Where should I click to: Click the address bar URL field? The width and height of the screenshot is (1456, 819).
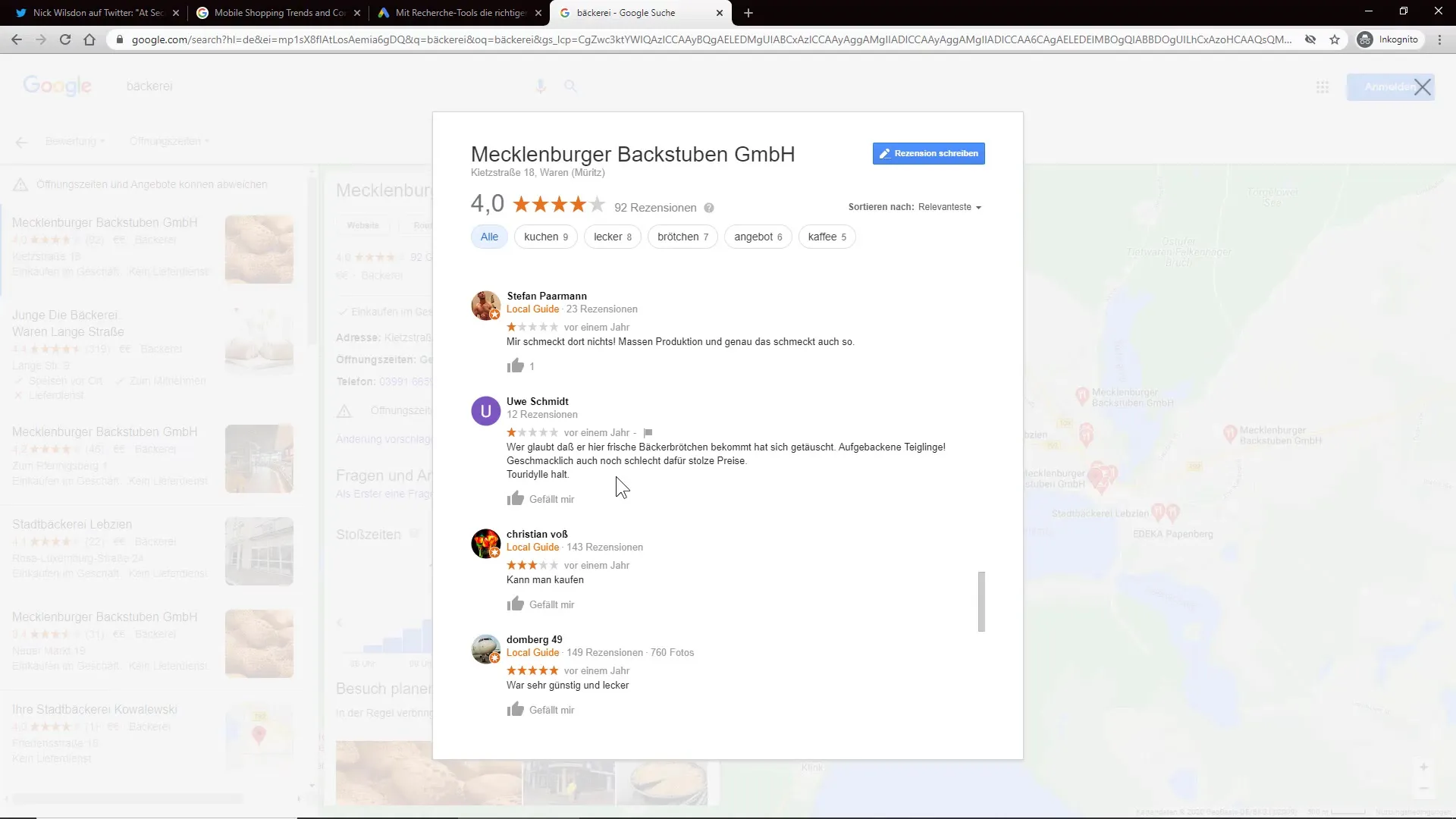pyautogui.click(x=711, y=39)
